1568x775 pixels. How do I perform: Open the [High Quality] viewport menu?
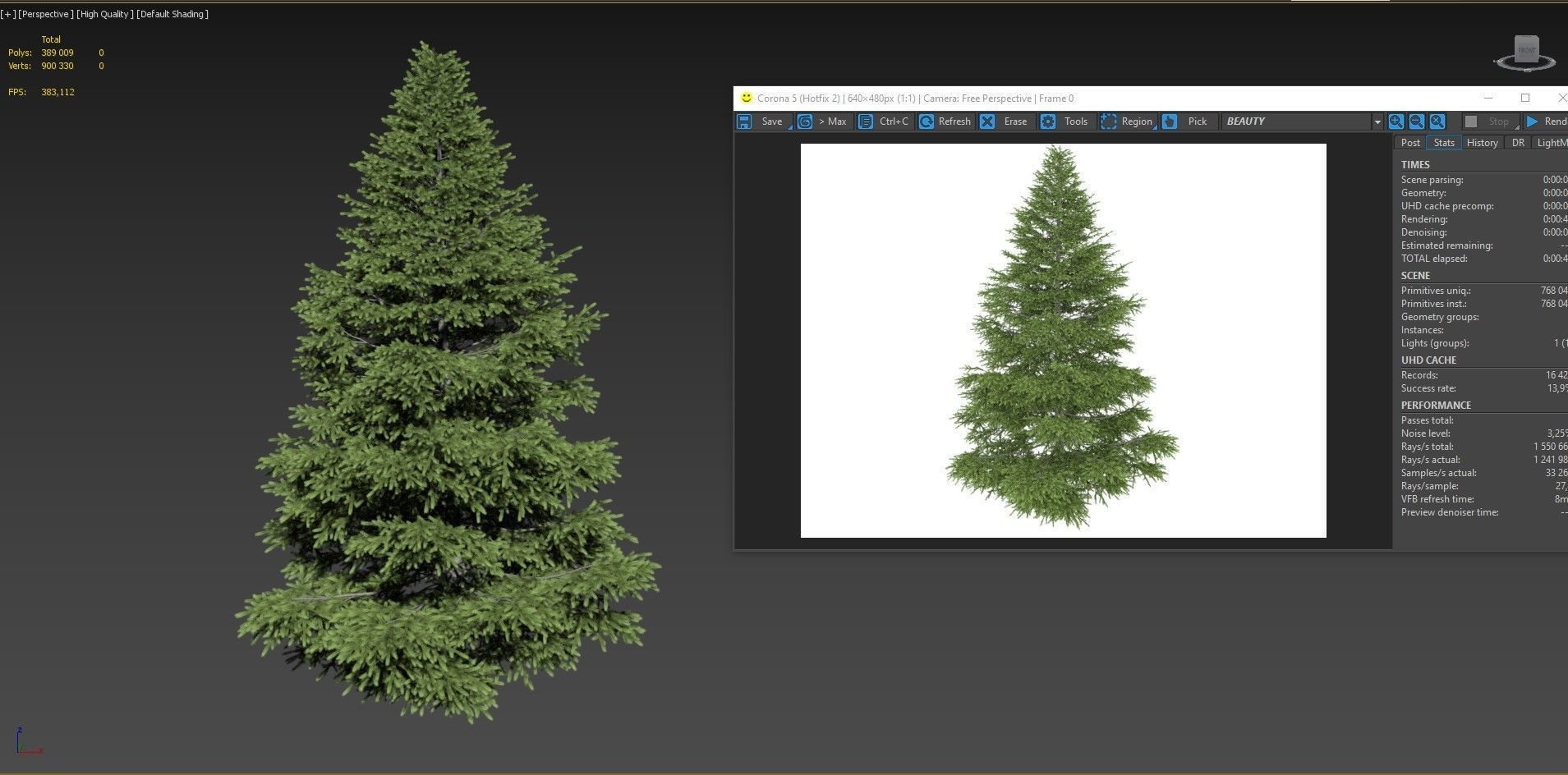(x=105, y=14)
